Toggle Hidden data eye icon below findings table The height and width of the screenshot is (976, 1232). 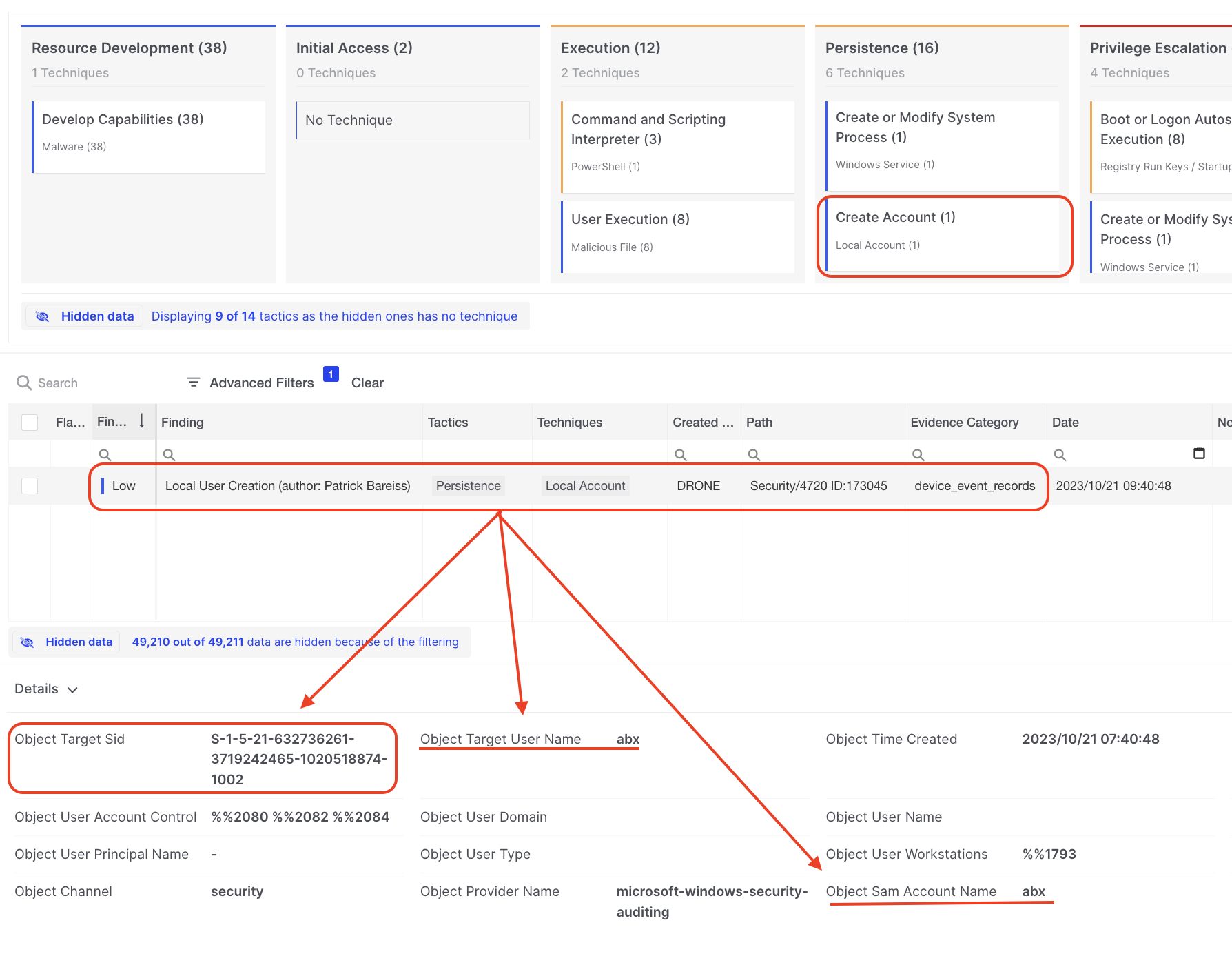pyautogui.click(x=28, y=642)
